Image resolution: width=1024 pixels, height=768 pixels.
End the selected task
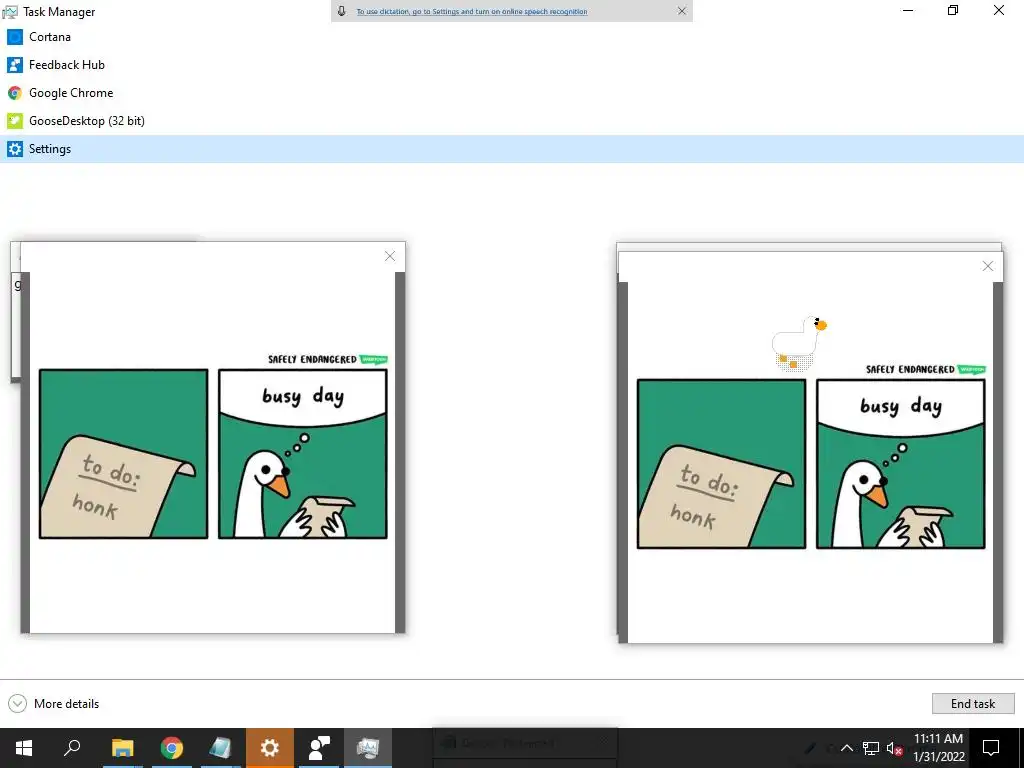coord(972,703)
